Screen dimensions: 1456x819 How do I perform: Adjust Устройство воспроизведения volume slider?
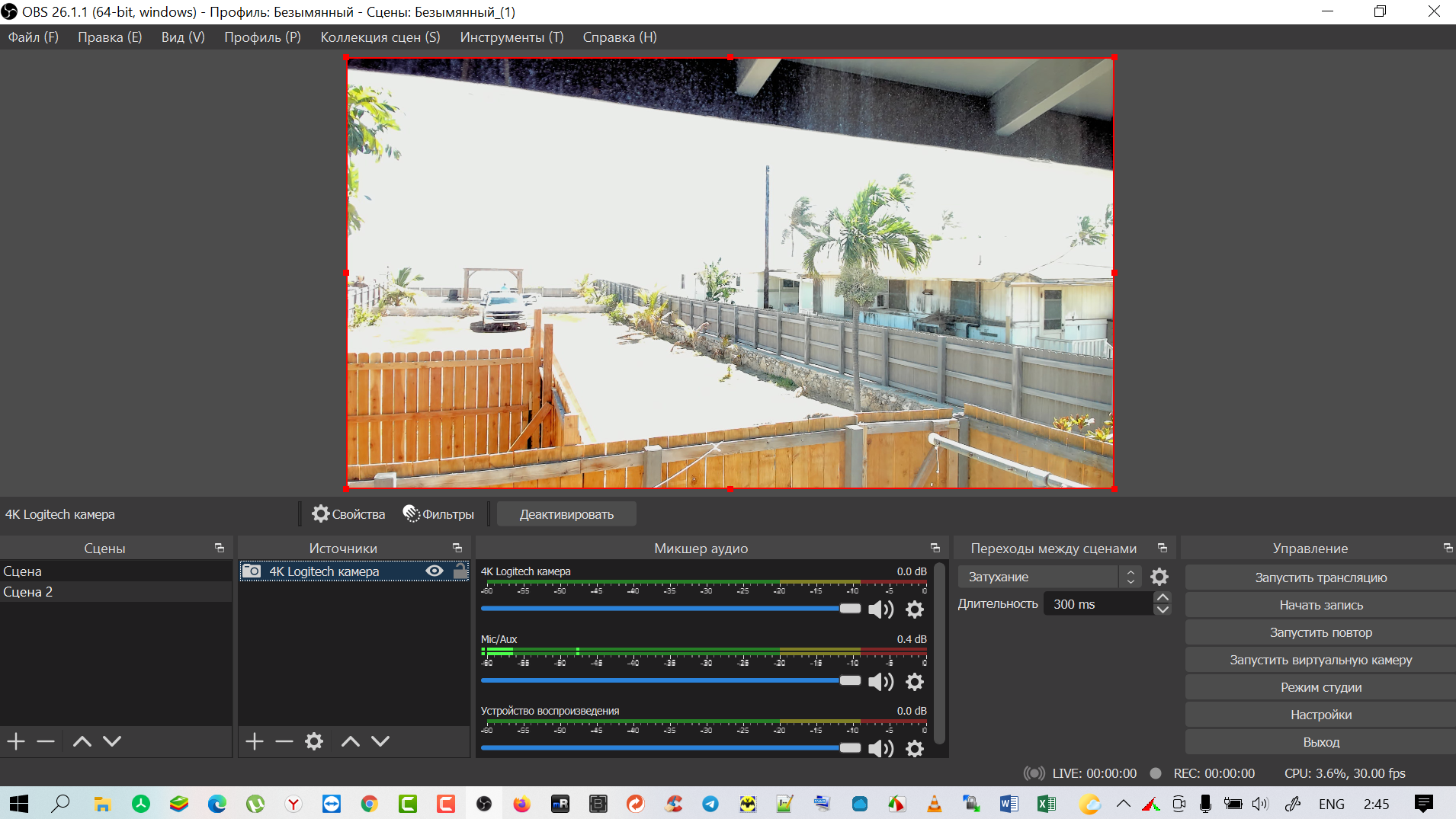point(671,748)
